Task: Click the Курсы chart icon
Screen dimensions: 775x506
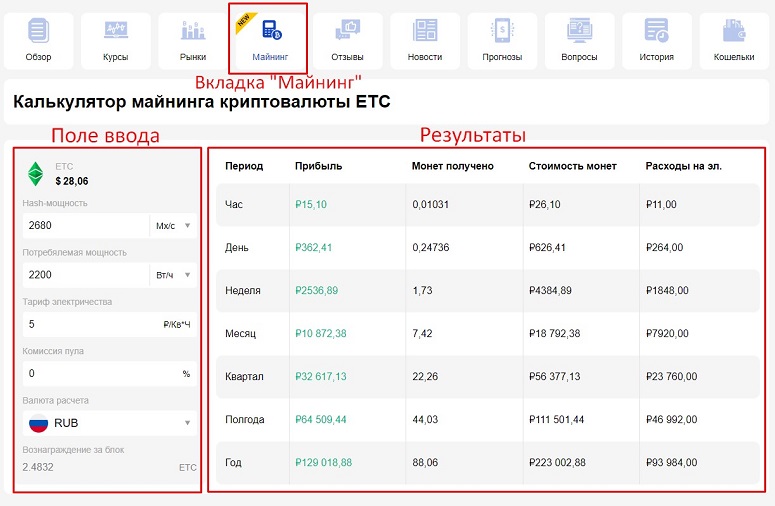Action: click(115, 31)
